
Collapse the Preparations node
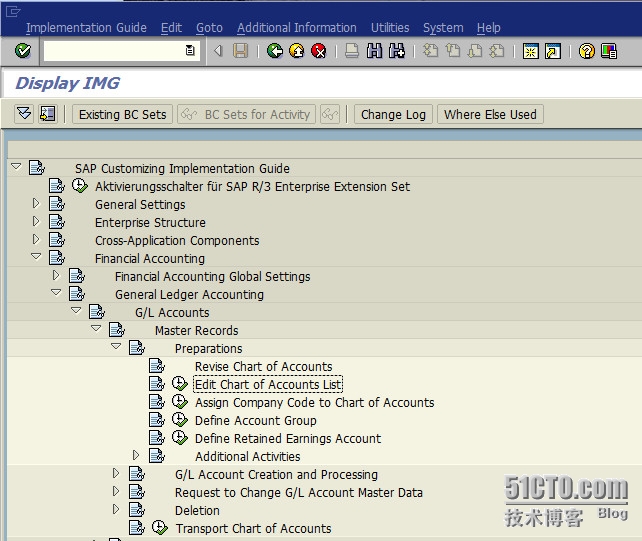(x=116, y=347)
